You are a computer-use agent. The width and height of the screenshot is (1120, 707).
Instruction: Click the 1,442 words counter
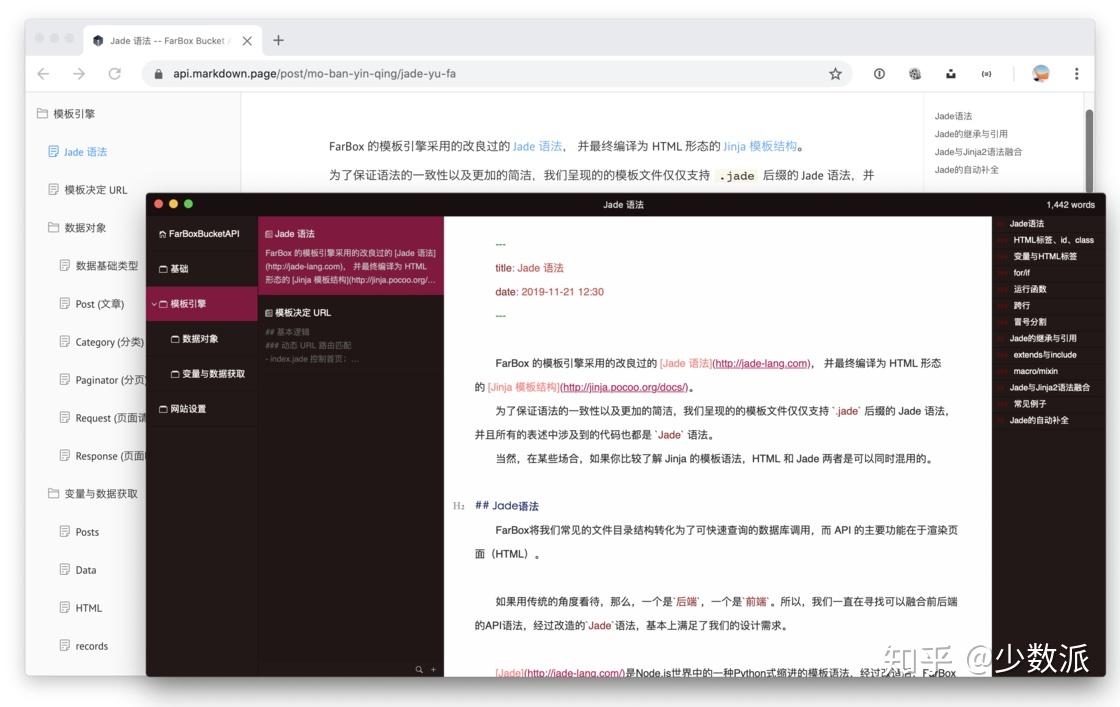pyautogui.click(x=1070, y=204)
